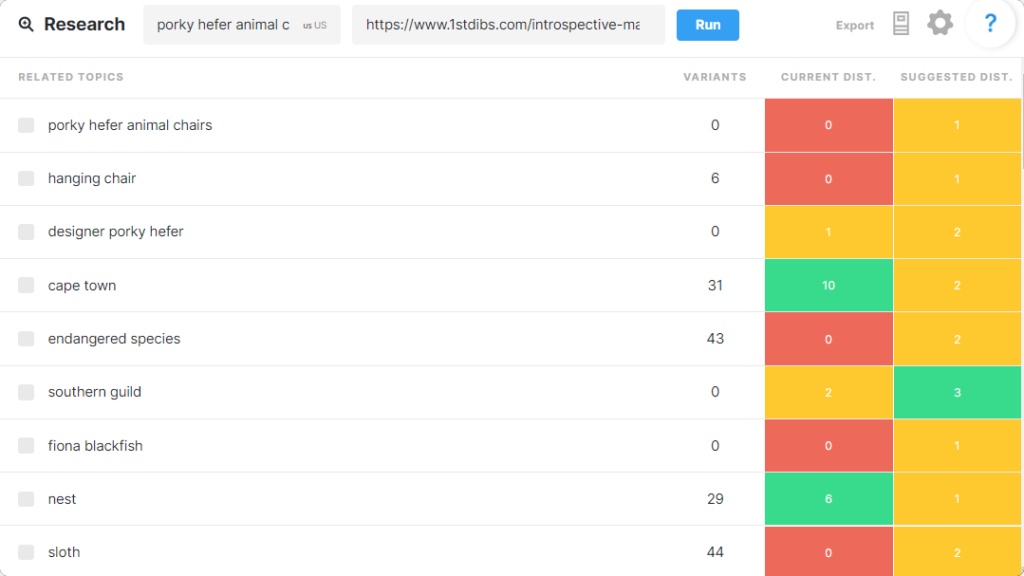Select the fiona blackfish checkbox
Image resolution: width=1024 pixels, height=576 pixels.
[25, 445]
